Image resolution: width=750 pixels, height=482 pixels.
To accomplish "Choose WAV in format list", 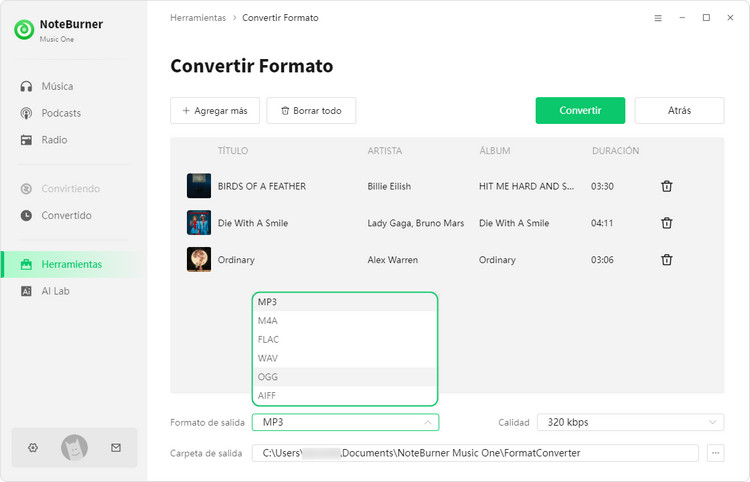I will coord(345,358).
